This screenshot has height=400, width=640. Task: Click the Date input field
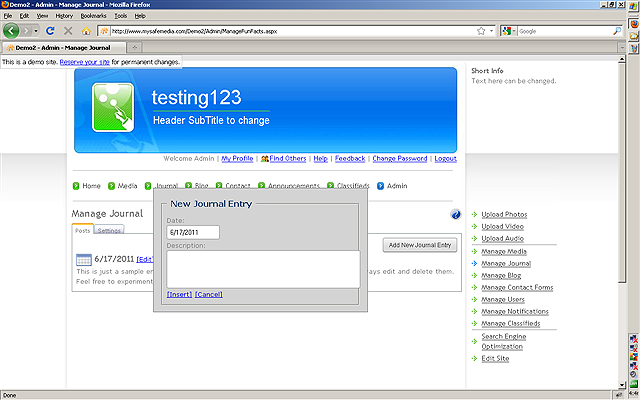point(192,232)
